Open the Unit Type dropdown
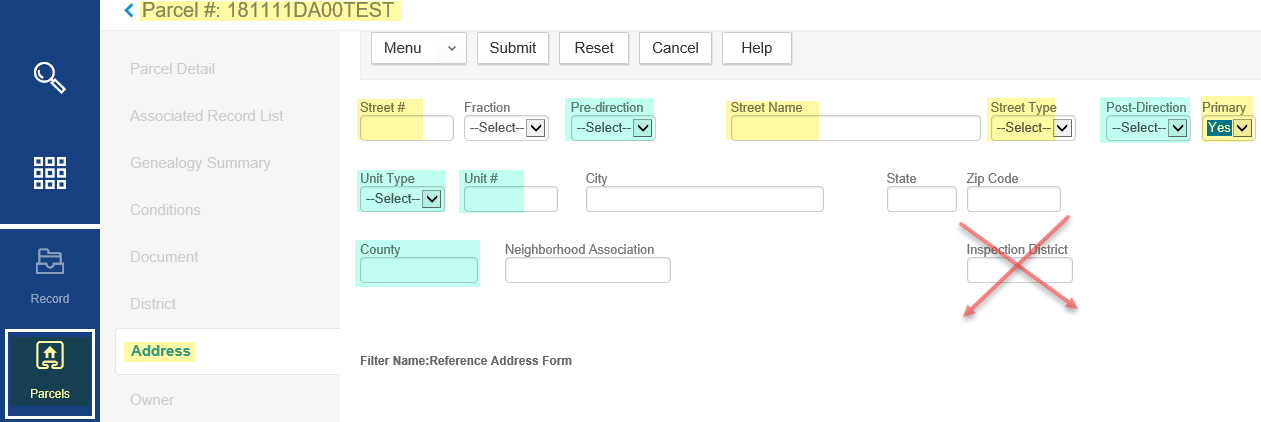This screenshot has height=422, width=1261. point(402,199)
